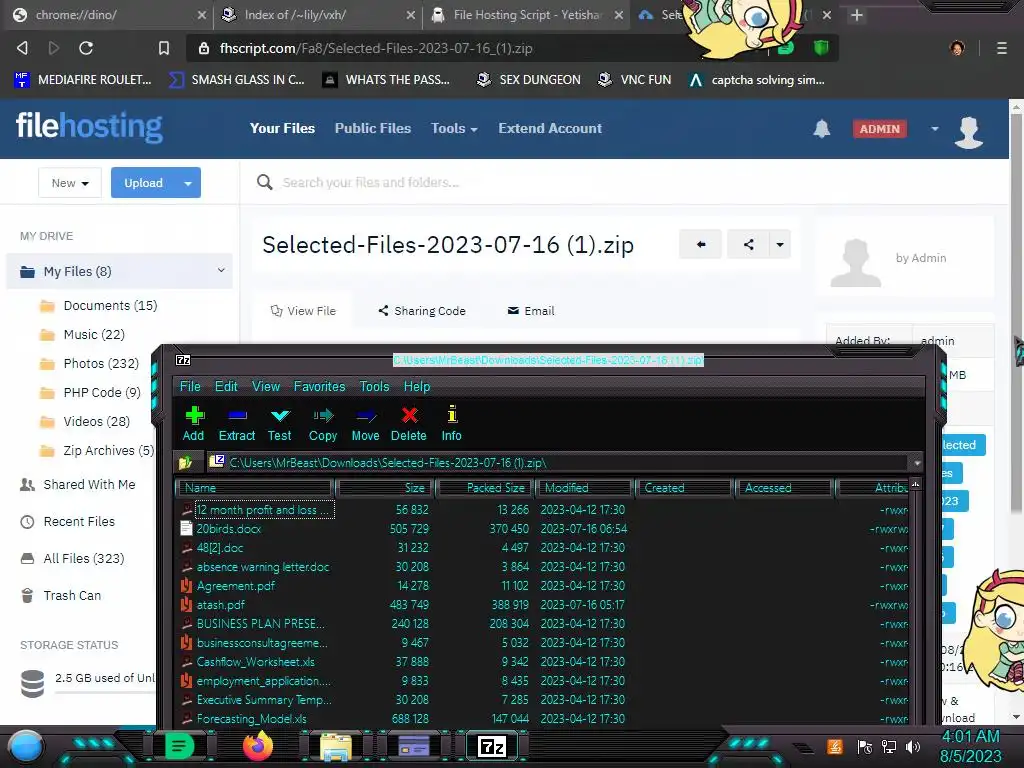Click the 7-Zip Delete toolbar icon
This screenshot has width=1024, height=768.
click(x=409, y=415)
